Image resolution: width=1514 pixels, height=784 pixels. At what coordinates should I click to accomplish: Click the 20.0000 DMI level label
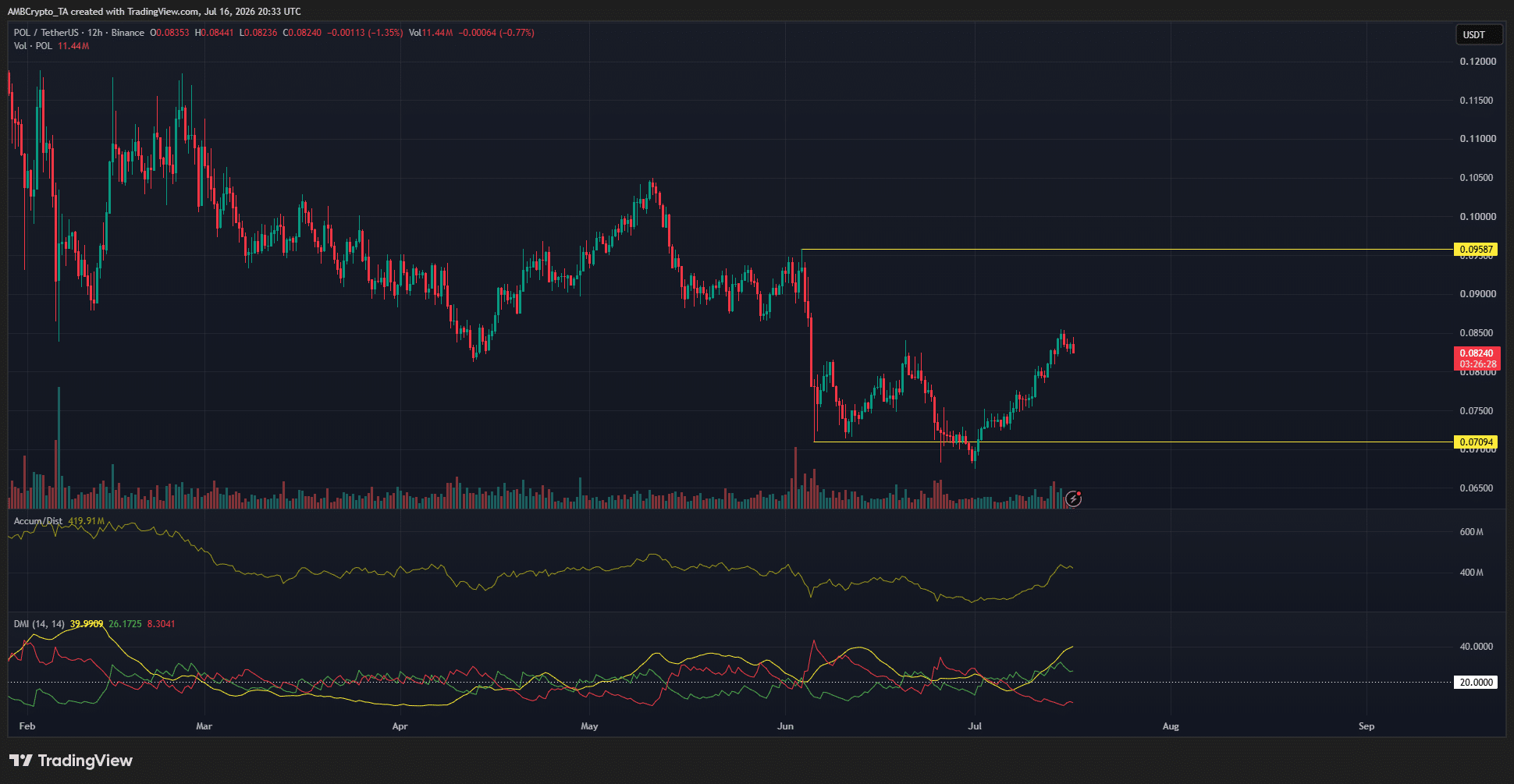tap(1477, 683)
